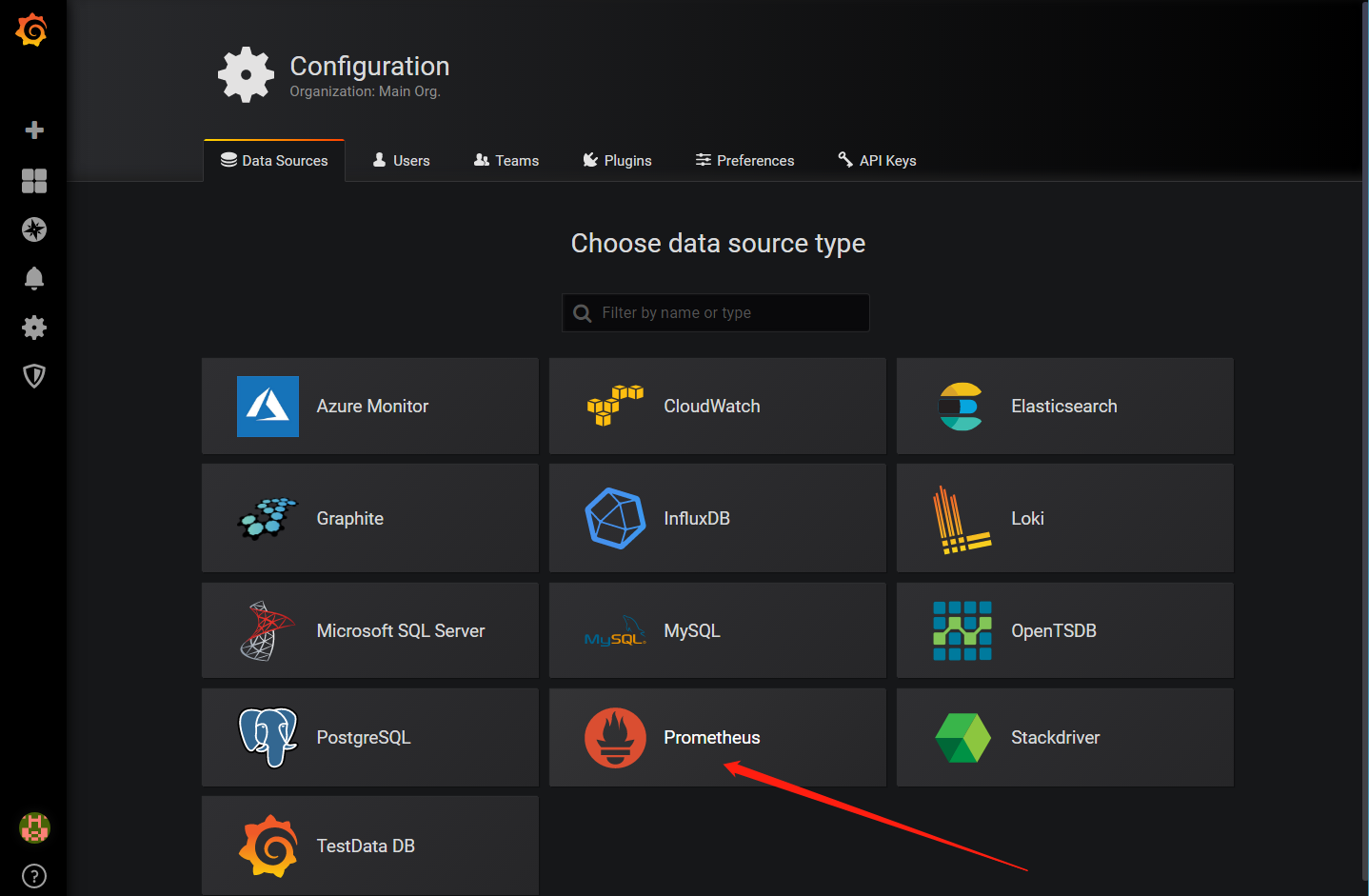Click the Stackdriver green hexagon logo
The width and height of the screenshot is (1369, 896).
962,738
